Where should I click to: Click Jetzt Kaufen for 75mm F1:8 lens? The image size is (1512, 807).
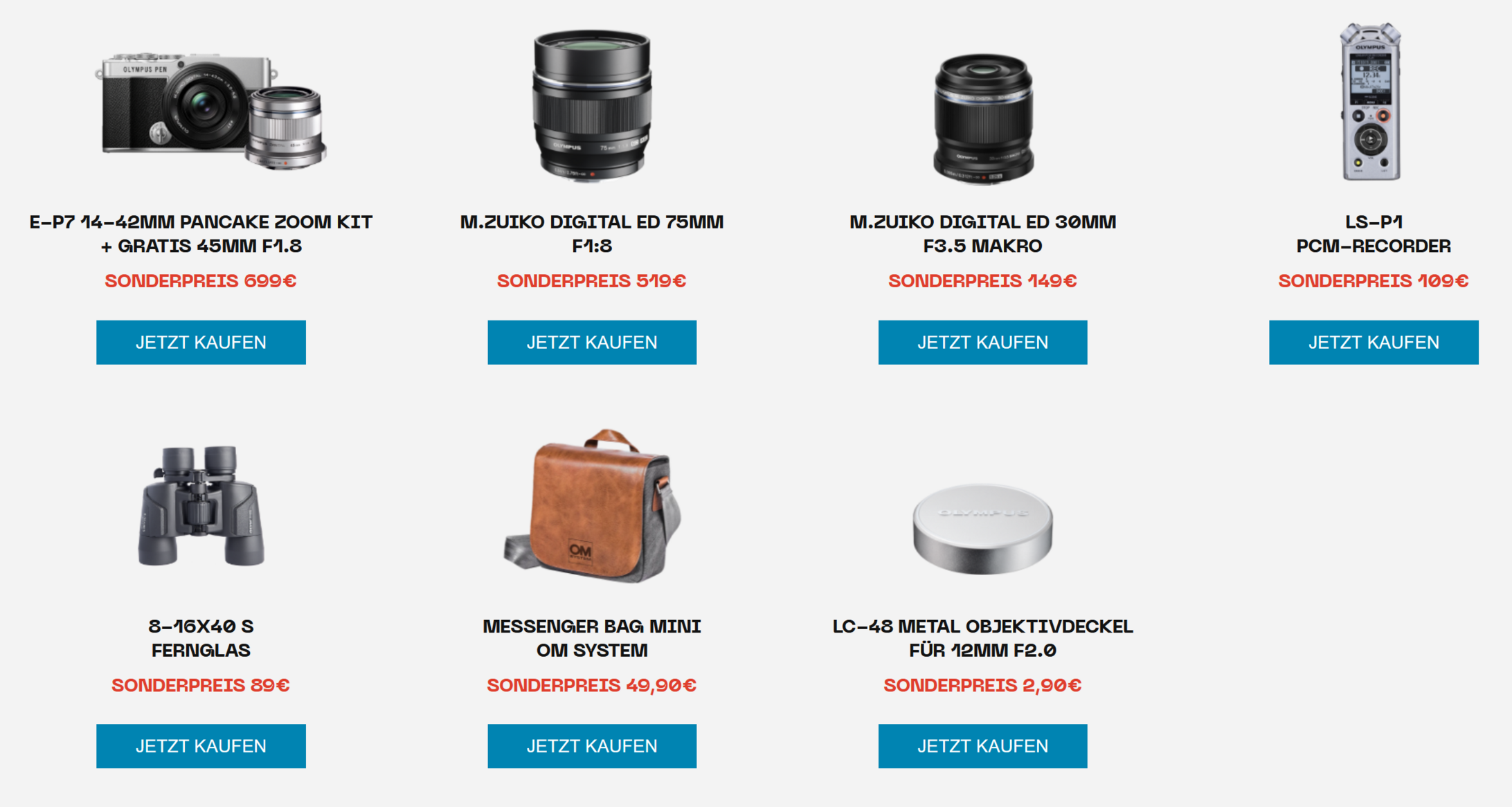click(592, 342)
